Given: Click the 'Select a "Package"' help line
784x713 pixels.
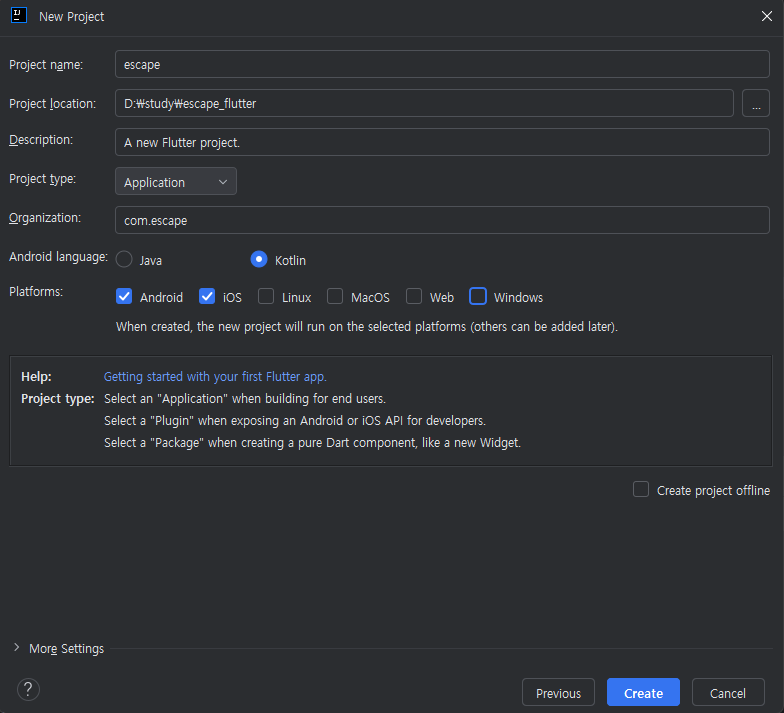Looking at the screenshot, I should 312,442.
